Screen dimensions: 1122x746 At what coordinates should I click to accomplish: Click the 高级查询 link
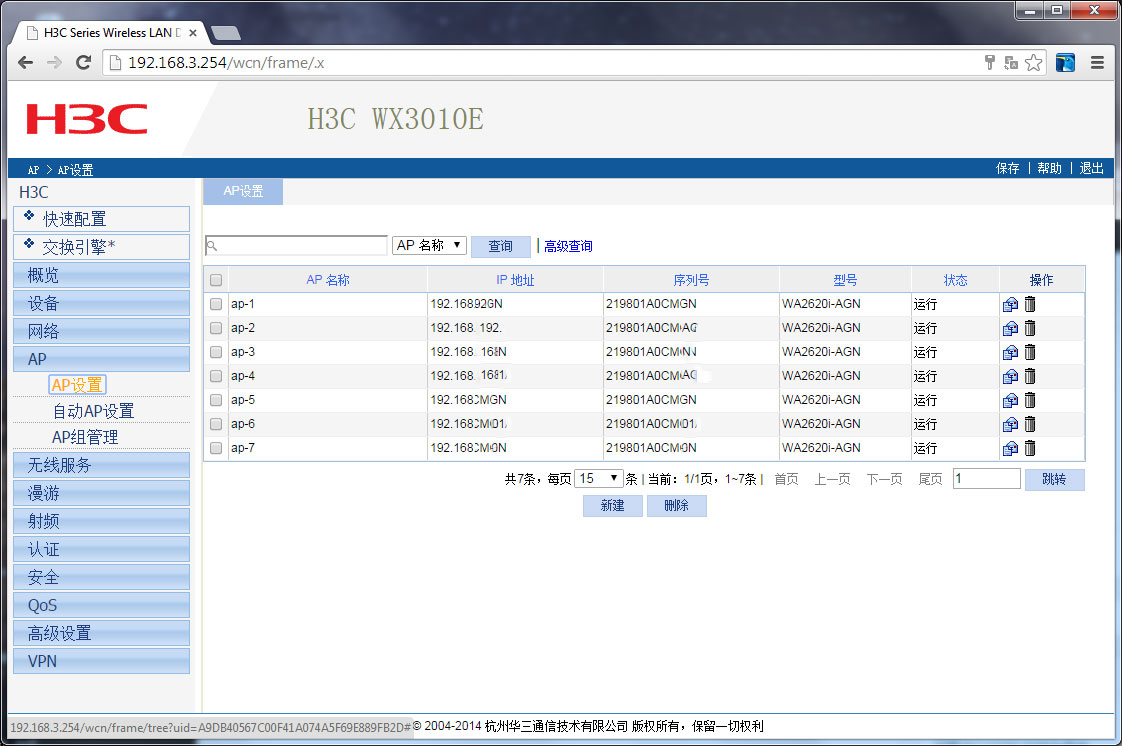568,246
